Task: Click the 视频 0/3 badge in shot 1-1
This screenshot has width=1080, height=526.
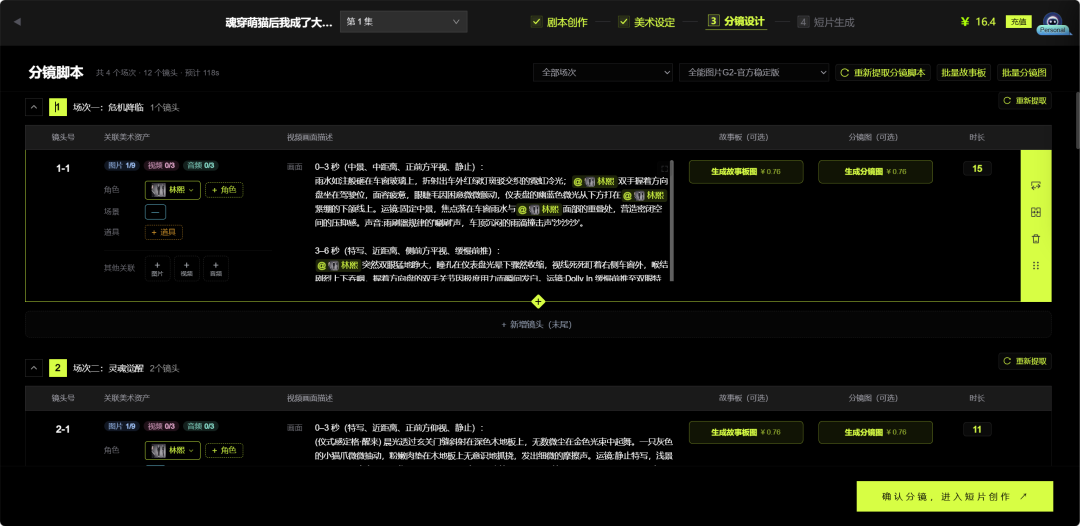Action: [x=162, y=166]
